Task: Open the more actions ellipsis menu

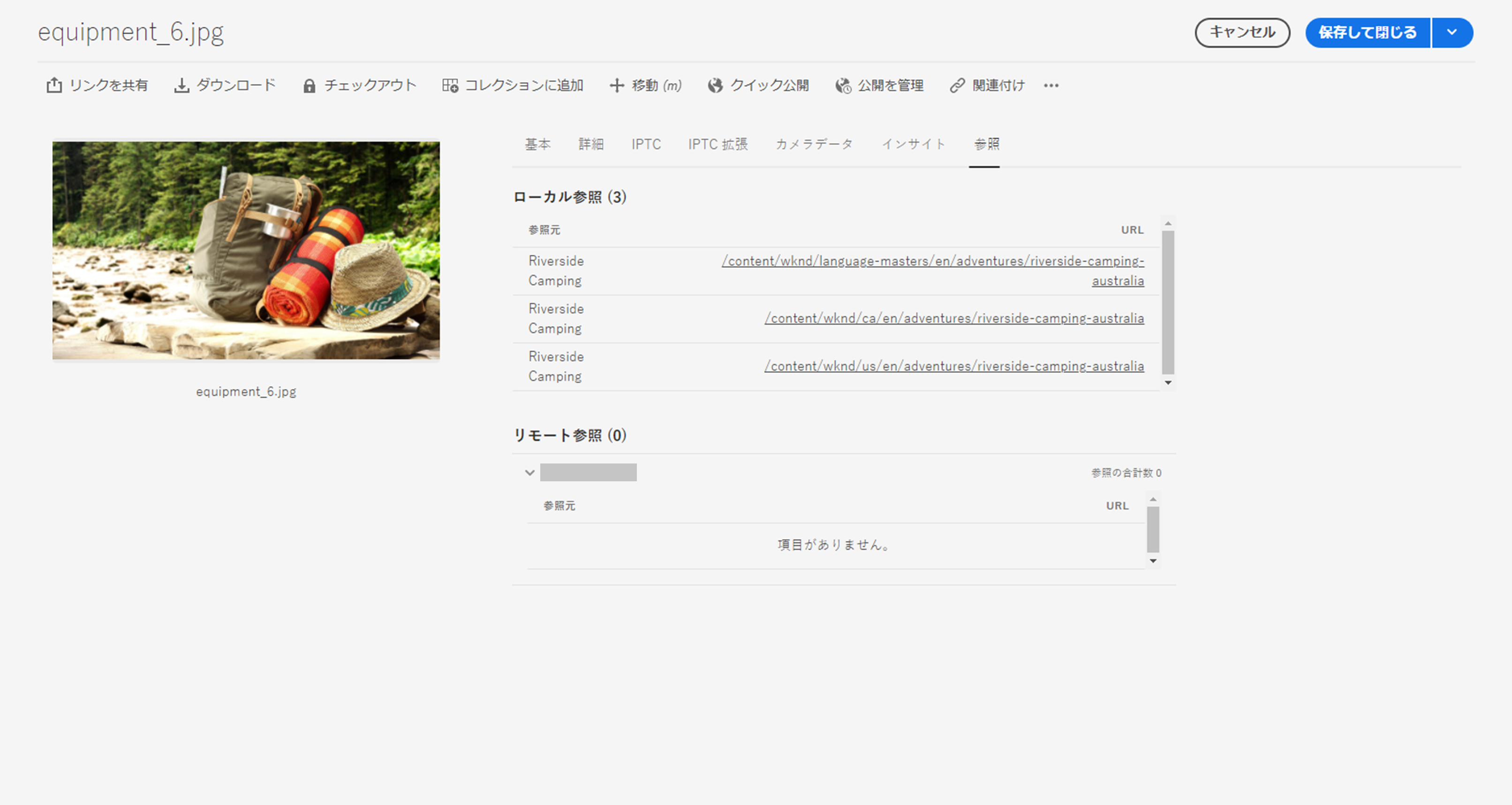Action: click(x=1051, y=86)
